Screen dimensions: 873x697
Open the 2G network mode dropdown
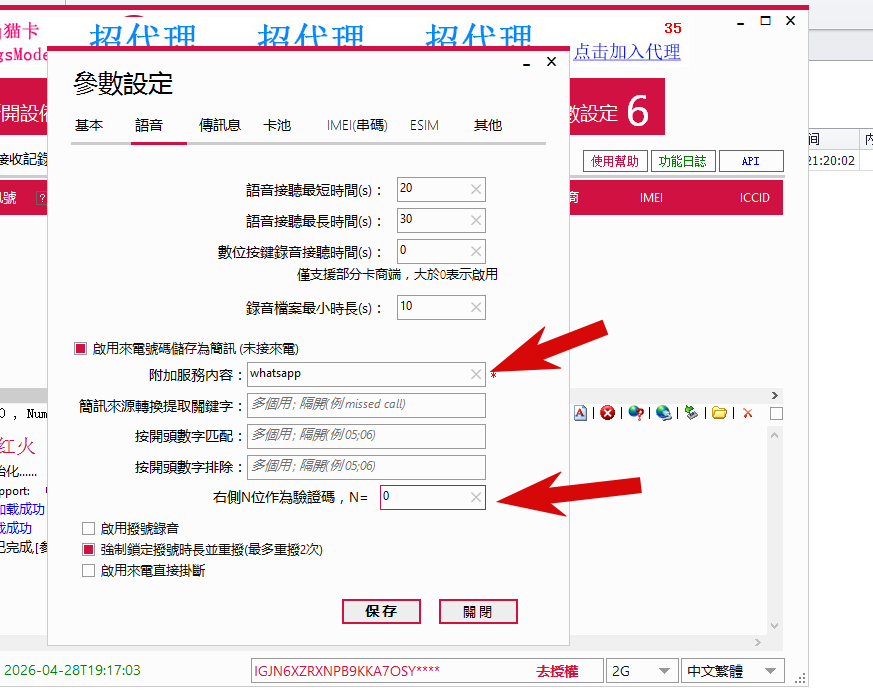[x=641, y=671]
